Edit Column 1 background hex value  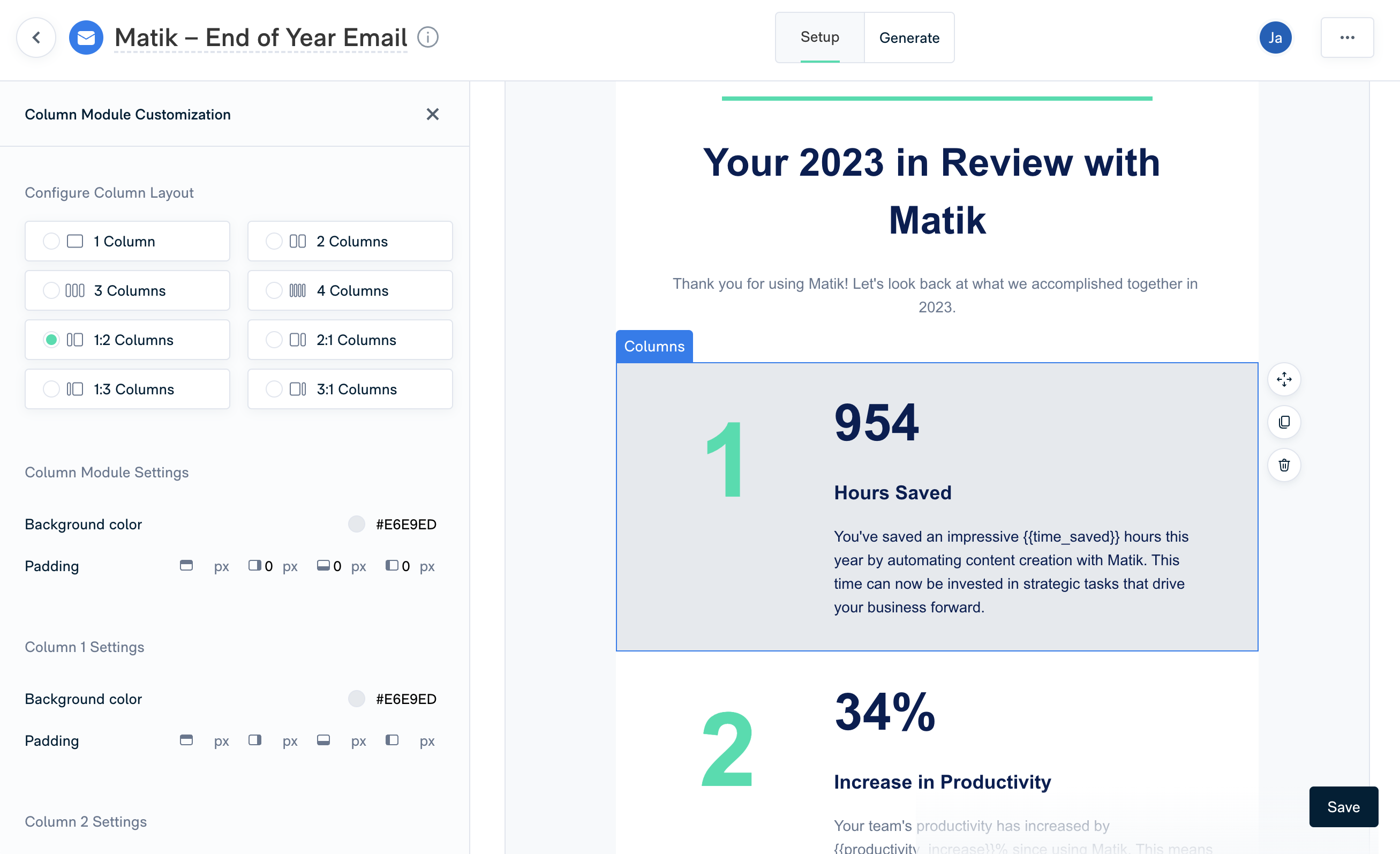(405, 699)
